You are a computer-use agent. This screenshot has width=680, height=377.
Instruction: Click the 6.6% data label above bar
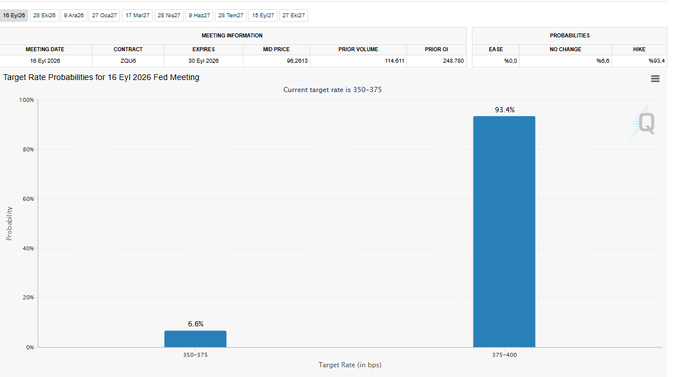coord(196,324)
